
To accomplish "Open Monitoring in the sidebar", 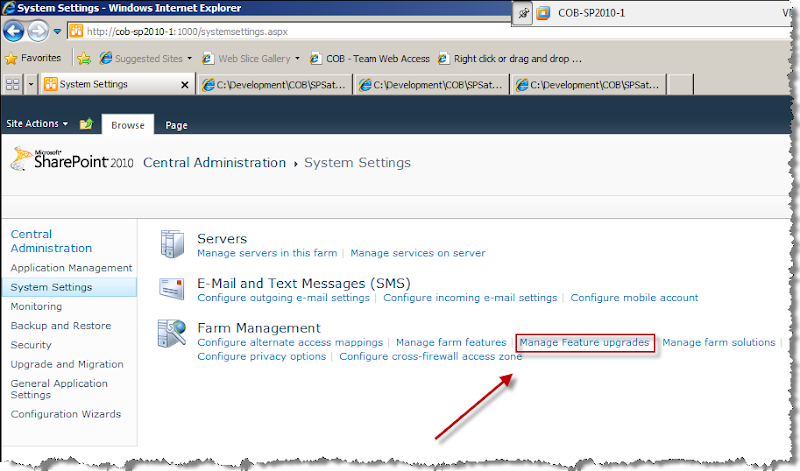I will [36, 306].
